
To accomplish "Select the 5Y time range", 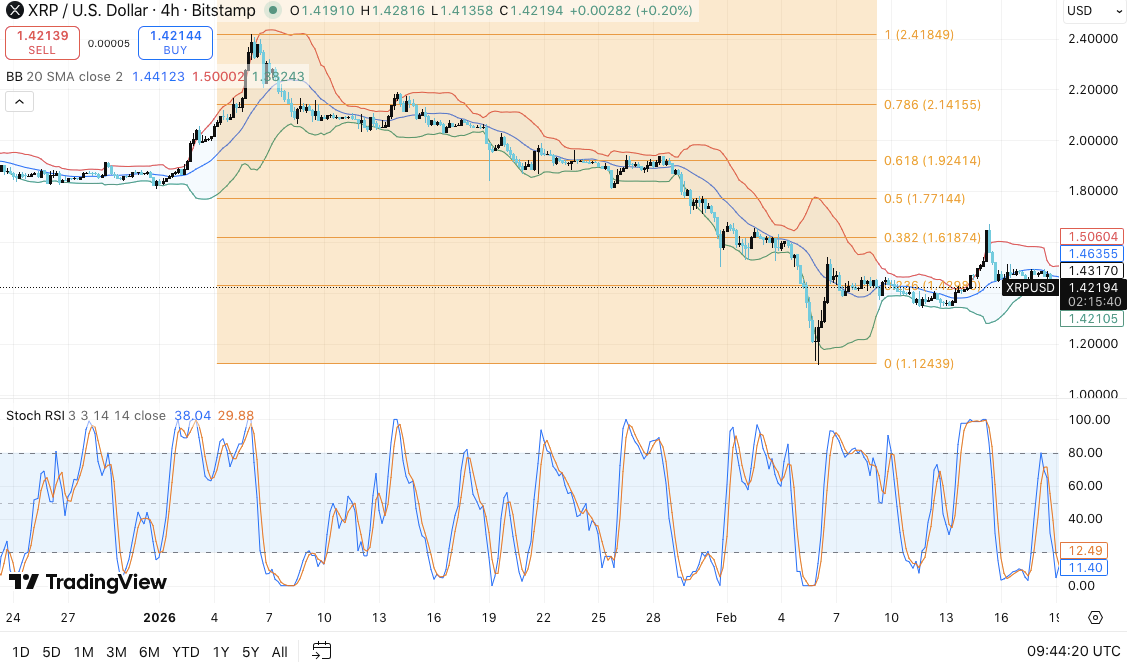I will point(250,652).
